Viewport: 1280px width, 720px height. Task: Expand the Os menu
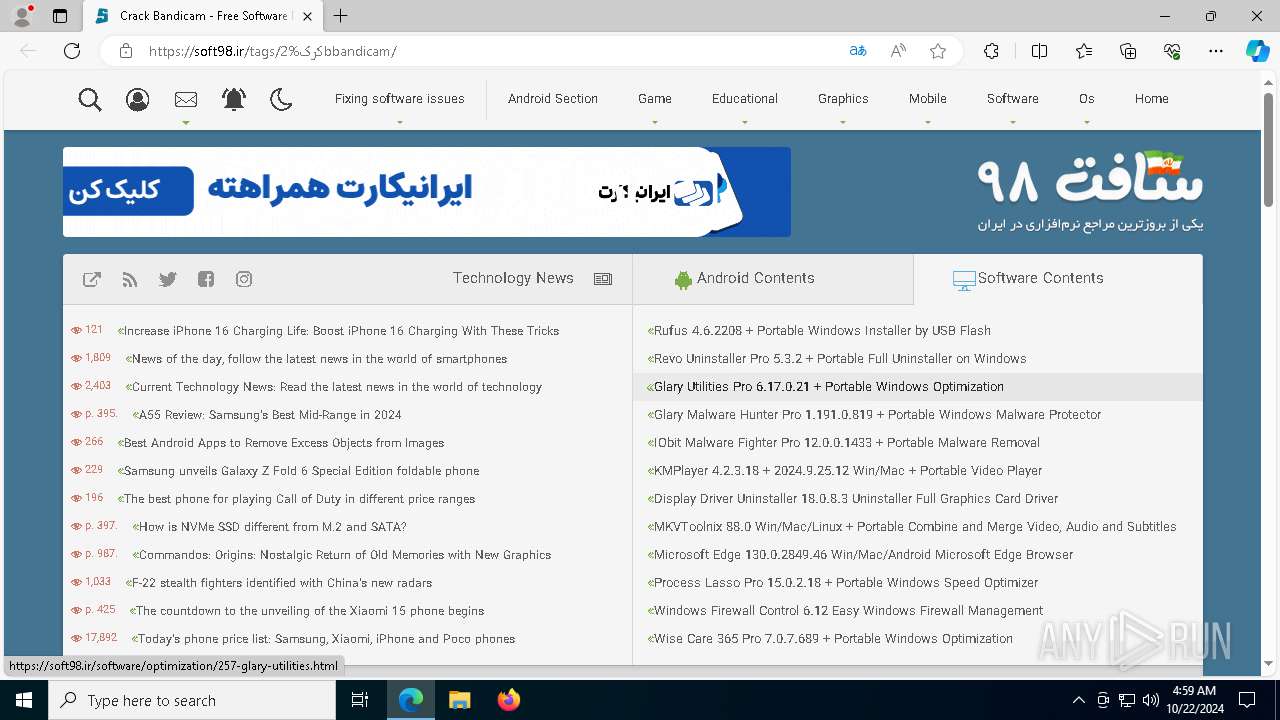click(1087, 99)
